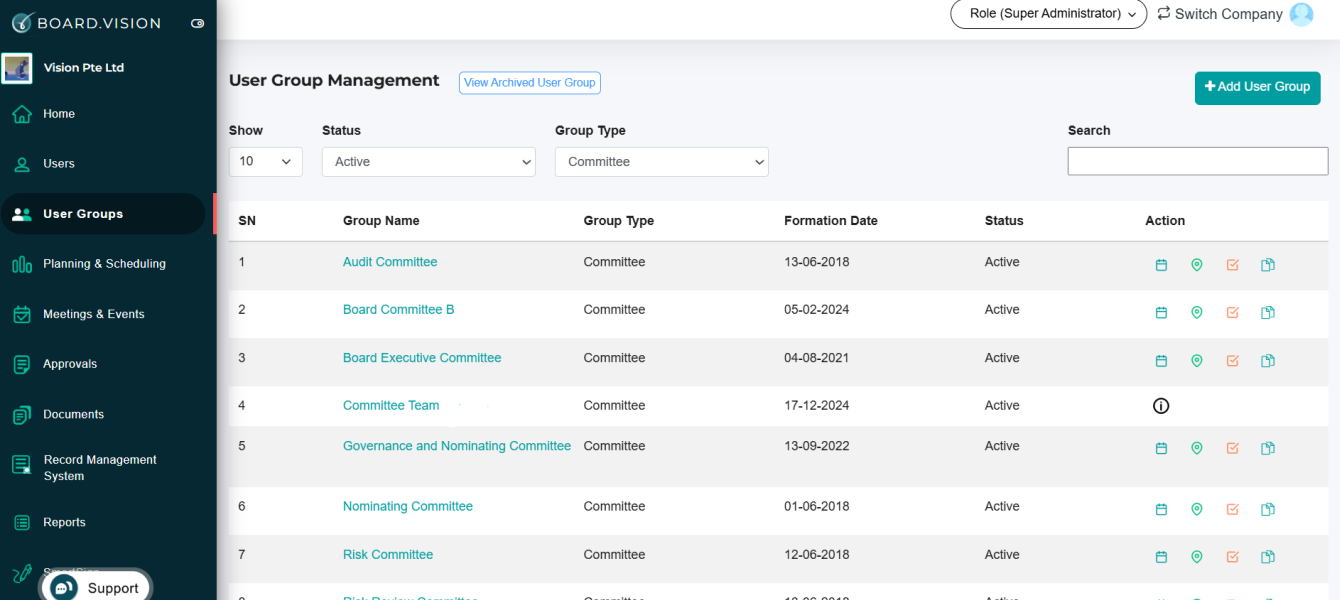
Task: Click the calendar icon for Board Committee B
Action: click(1161, 313)
